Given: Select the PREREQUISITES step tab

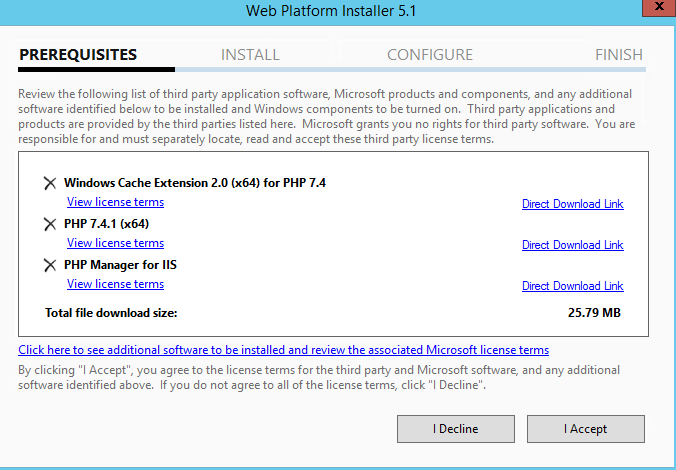Looking at the screenshot, I should click(x=78, y=55).
